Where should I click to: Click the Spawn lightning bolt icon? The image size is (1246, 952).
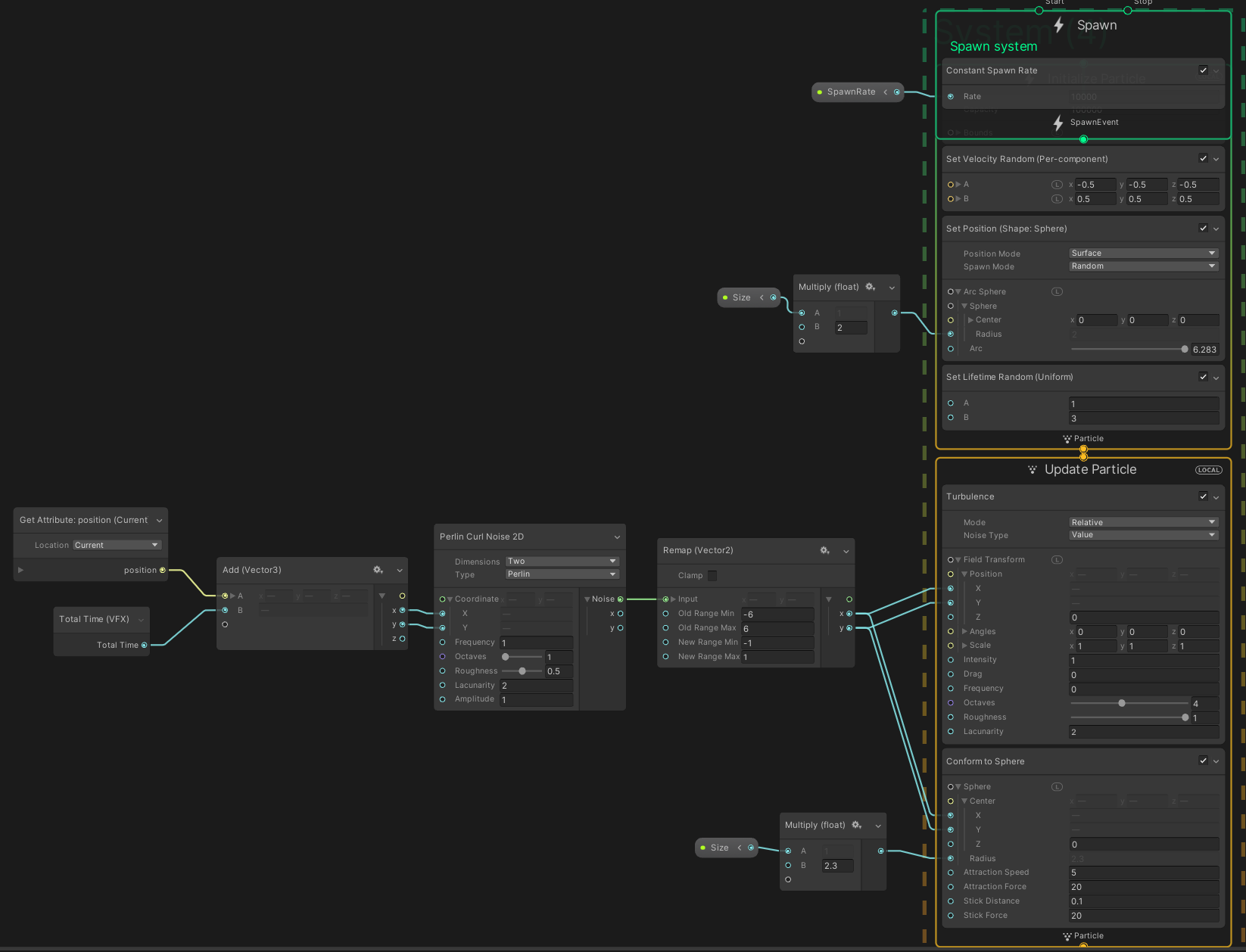1059,25
